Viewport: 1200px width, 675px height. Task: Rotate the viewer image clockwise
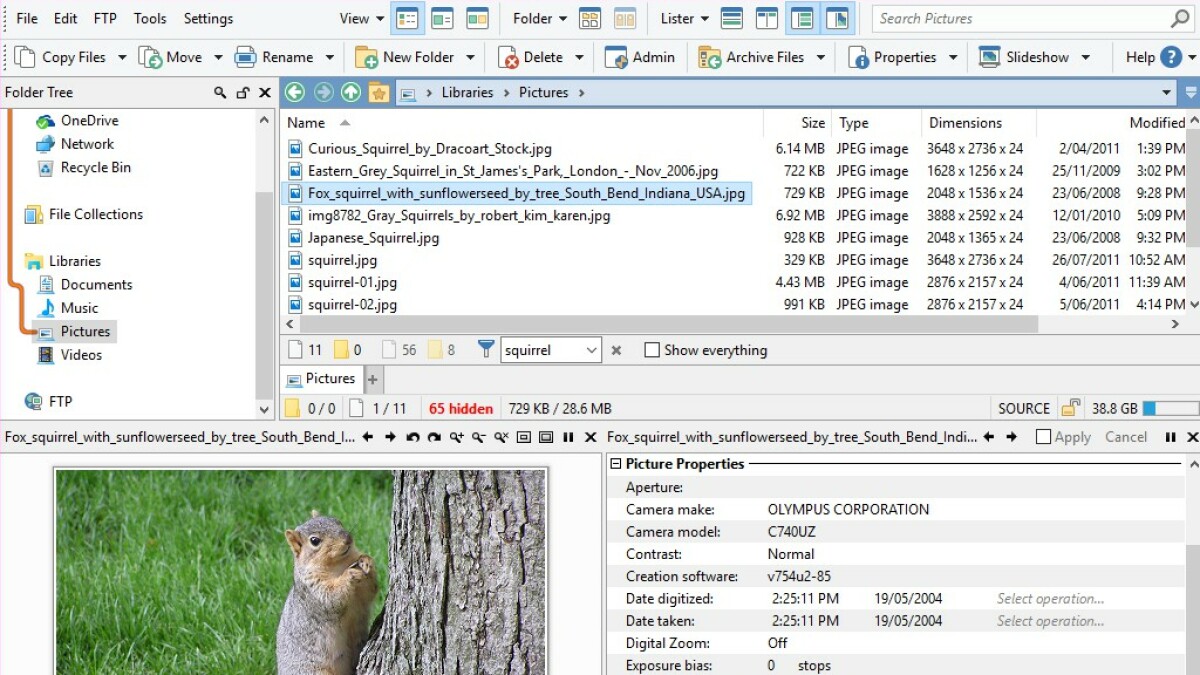tap(434, 437)
